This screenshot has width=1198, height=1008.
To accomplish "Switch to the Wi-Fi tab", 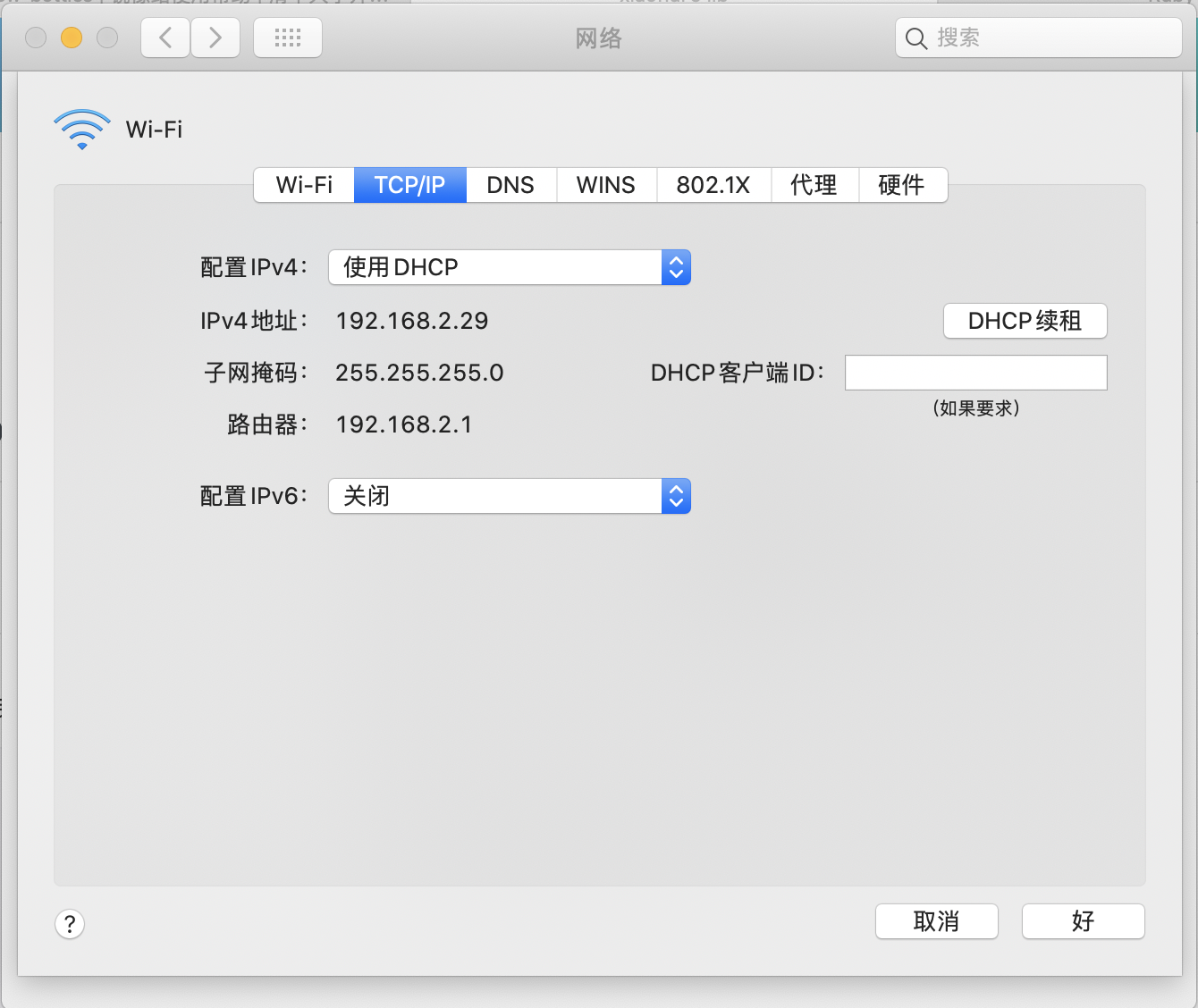I will pos(304,185).
